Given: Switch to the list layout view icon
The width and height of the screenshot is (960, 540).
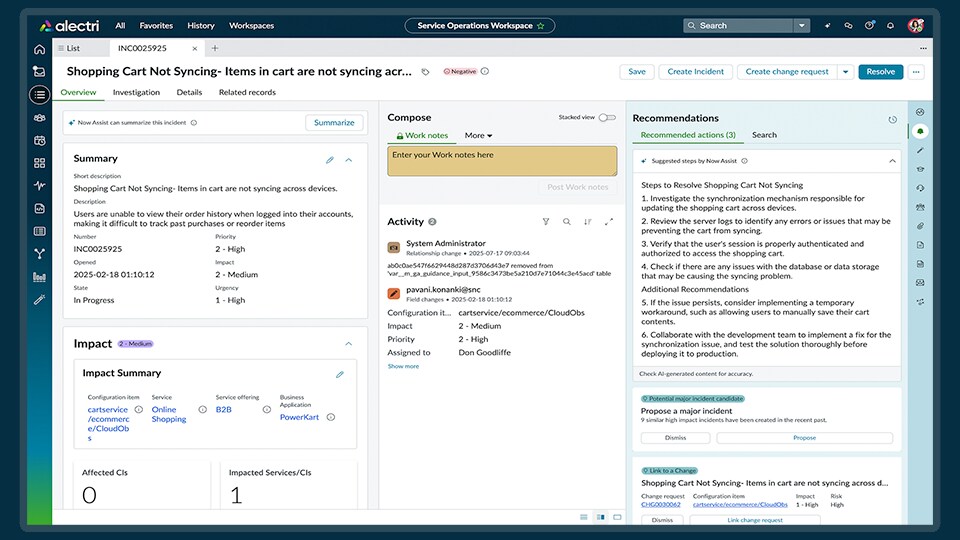Looking at the screenshot, I should point(583,517).
